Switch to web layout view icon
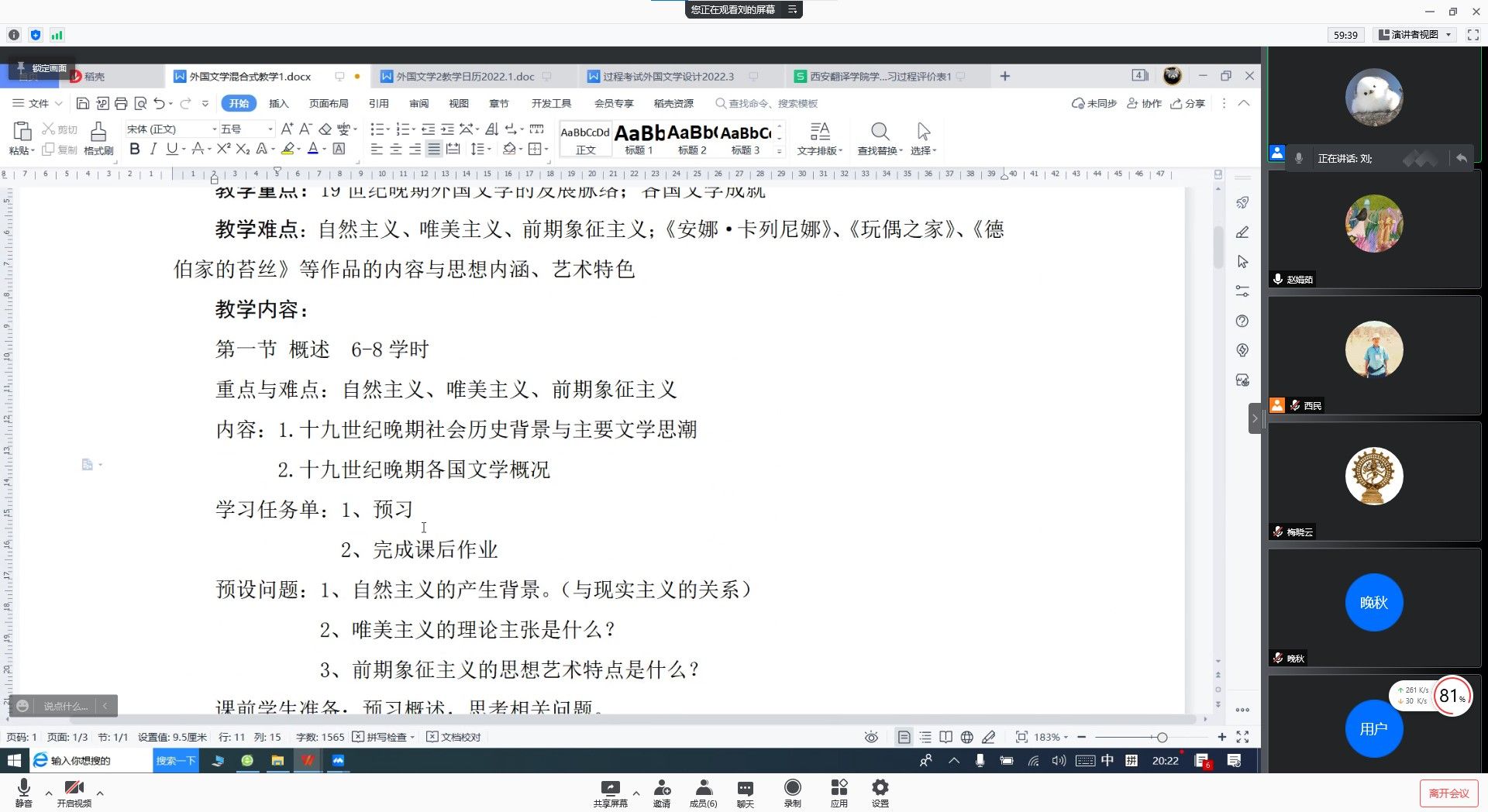This screenshot has width=1488, height=812. [967, 737]
